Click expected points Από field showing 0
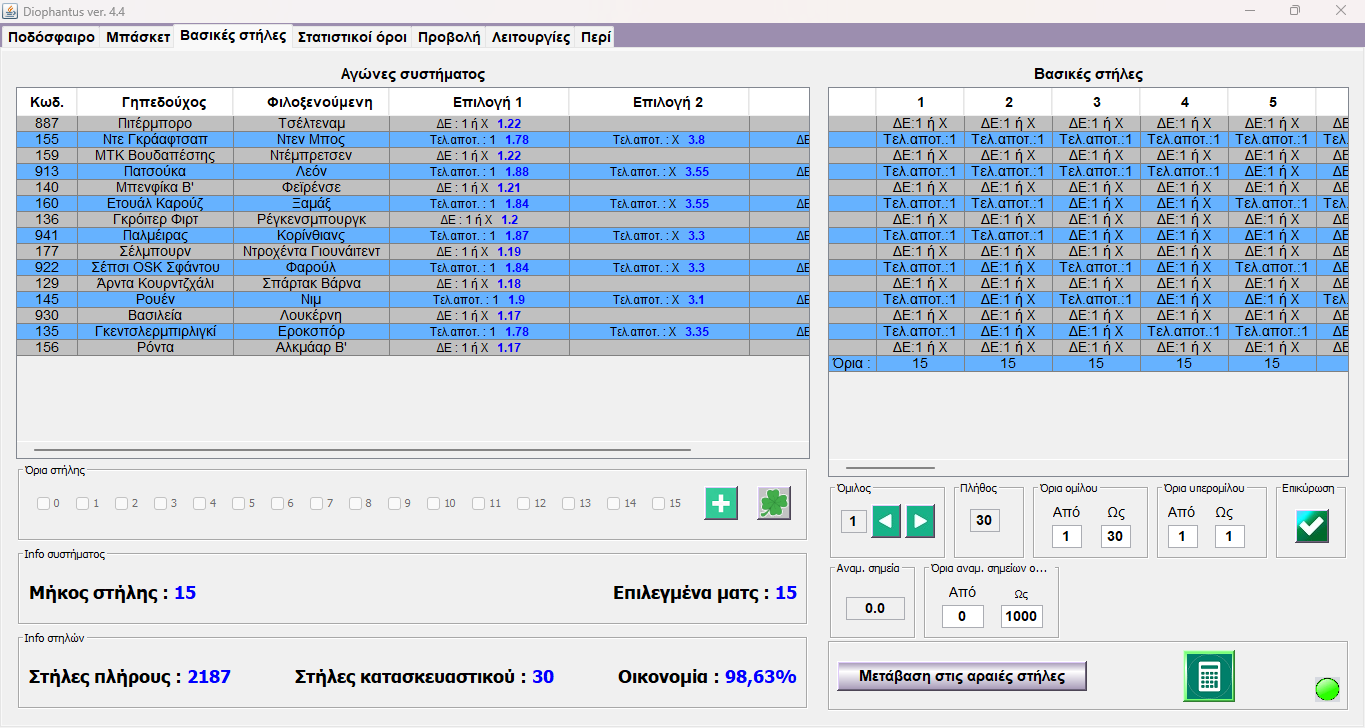Image resolution: width=1365 pixels, height=728 pixels. pos(962,616)
